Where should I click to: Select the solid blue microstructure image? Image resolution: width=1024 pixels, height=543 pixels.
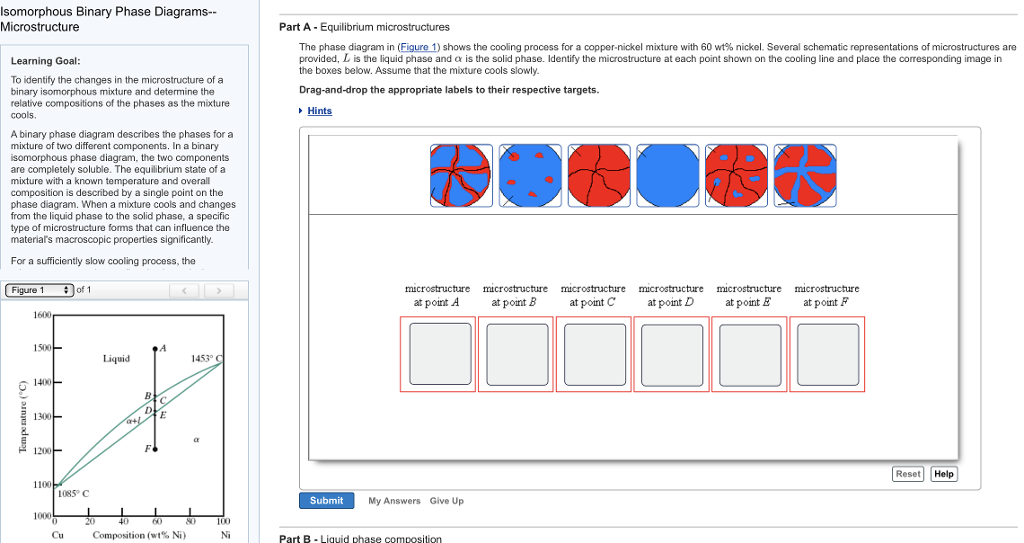667,175
